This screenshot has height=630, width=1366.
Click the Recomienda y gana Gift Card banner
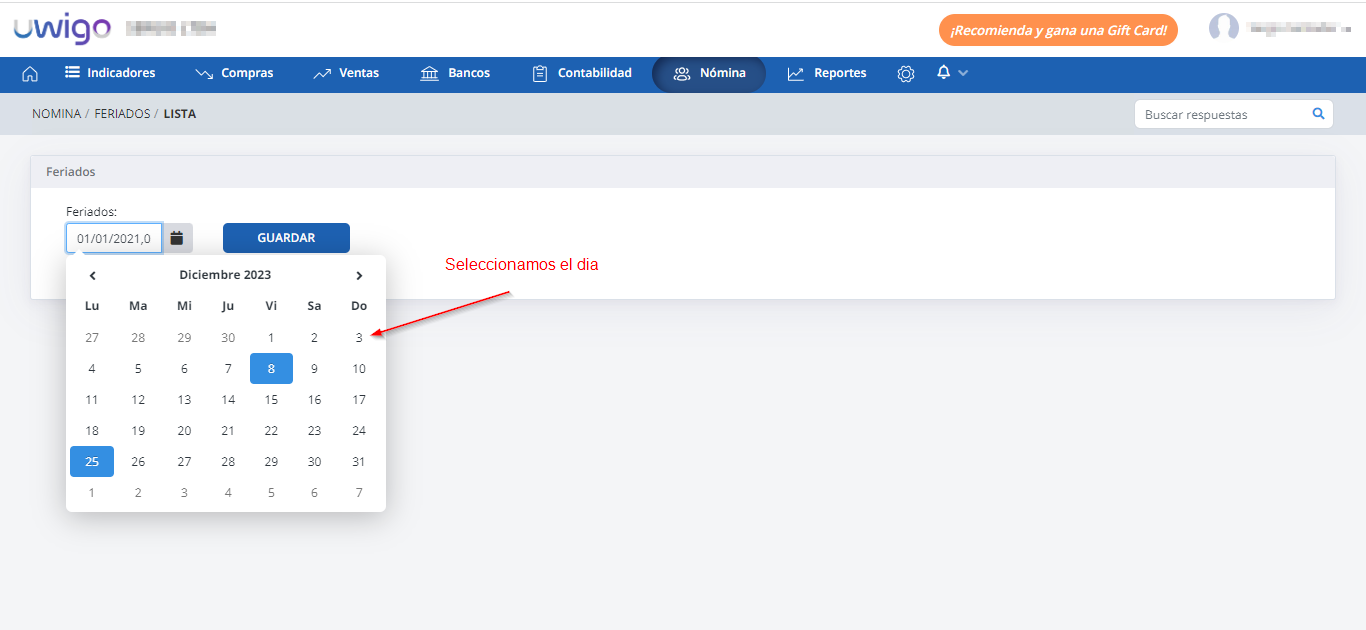pyautogui.click(x=1058, y=30)
